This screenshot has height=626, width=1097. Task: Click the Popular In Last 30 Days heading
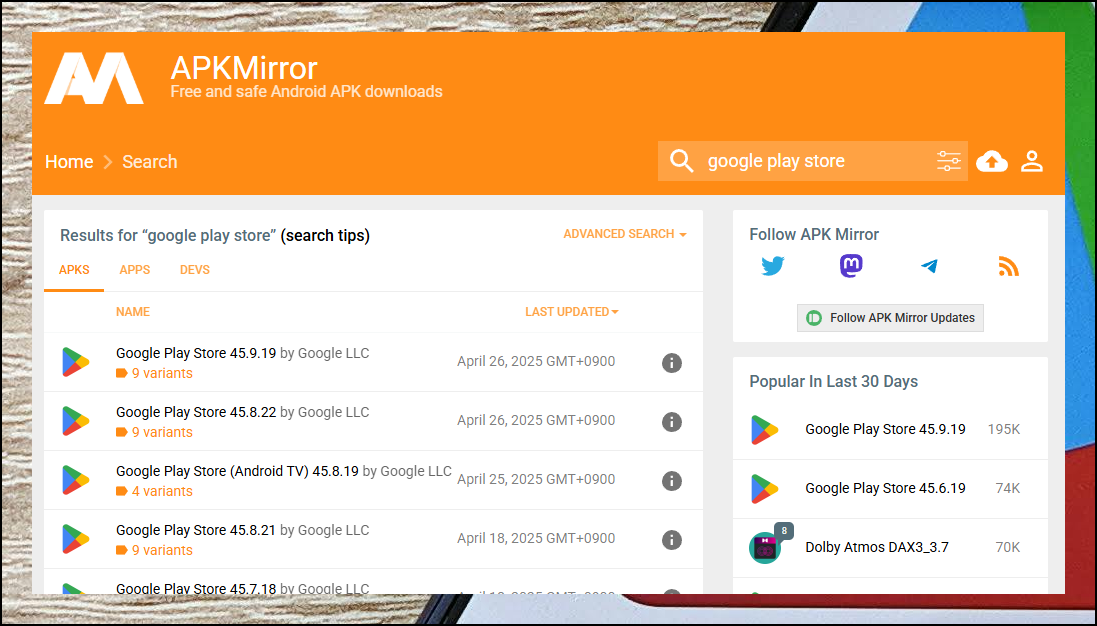[833, 382]
